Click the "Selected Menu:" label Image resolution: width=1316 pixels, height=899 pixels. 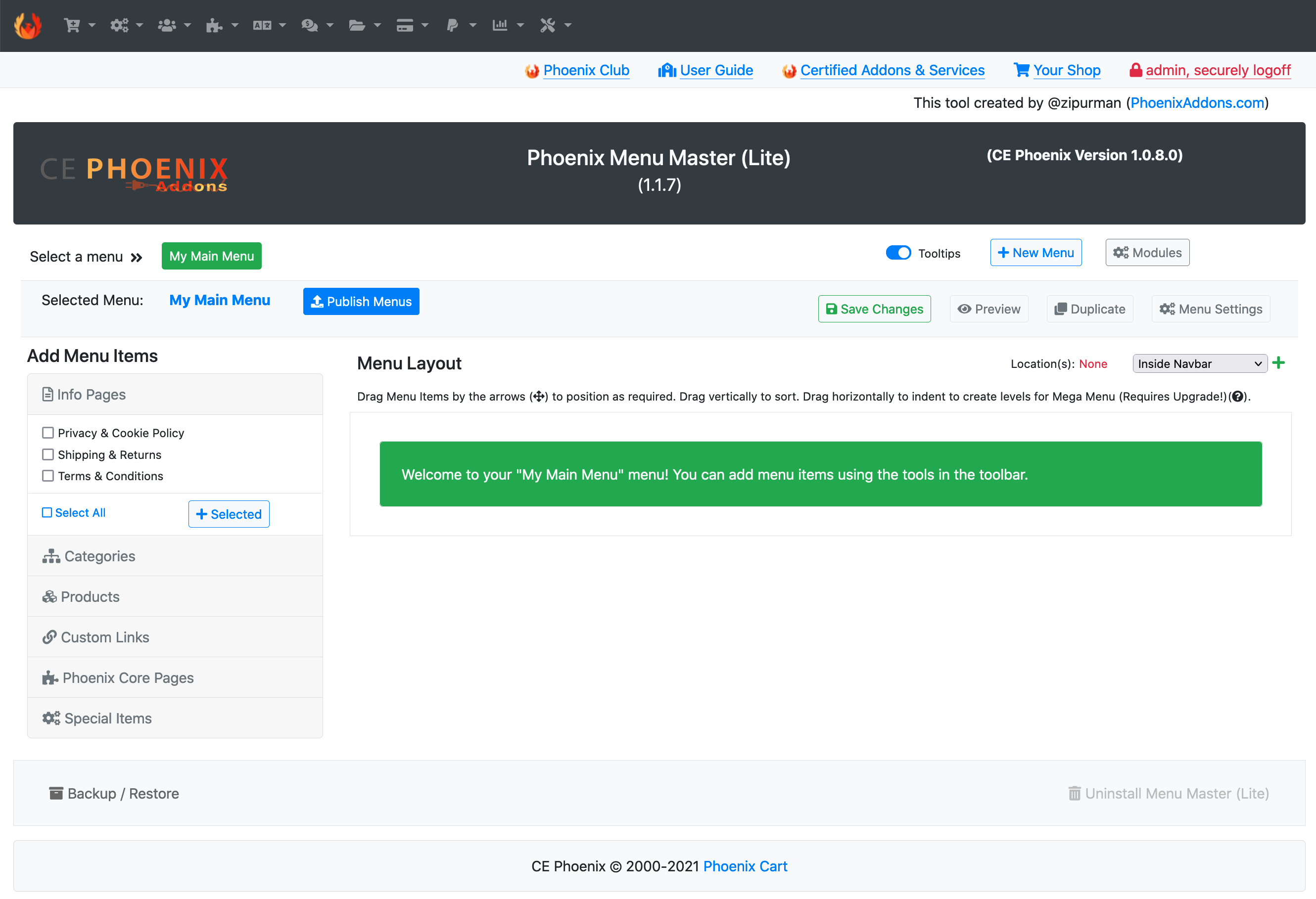pyautogui.click(x=93, y=300)
